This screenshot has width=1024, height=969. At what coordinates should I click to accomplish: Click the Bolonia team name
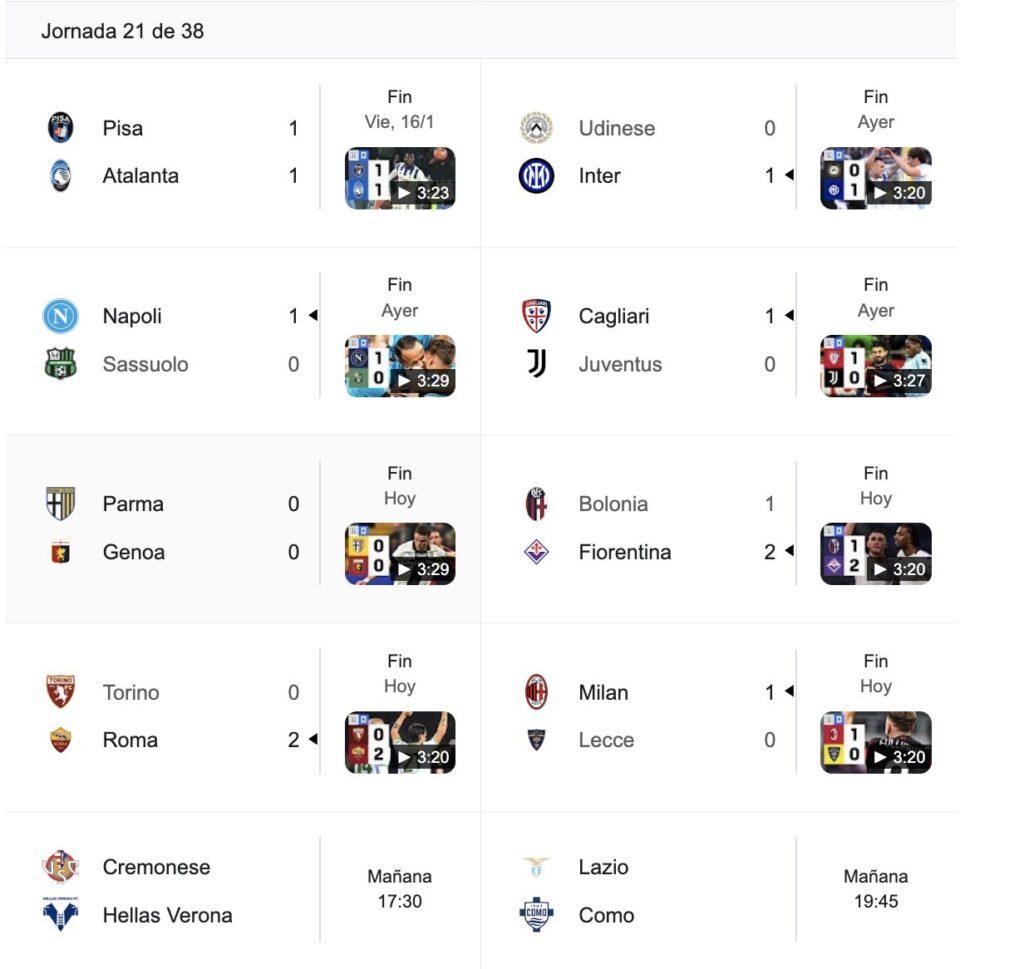(613, 504)
